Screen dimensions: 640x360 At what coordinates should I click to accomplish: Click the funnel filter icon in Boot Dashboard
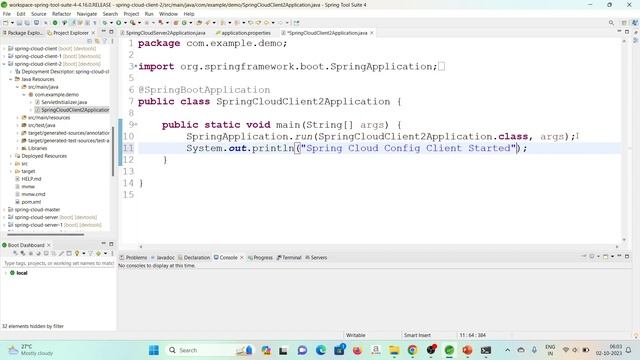tap(90, 253)
